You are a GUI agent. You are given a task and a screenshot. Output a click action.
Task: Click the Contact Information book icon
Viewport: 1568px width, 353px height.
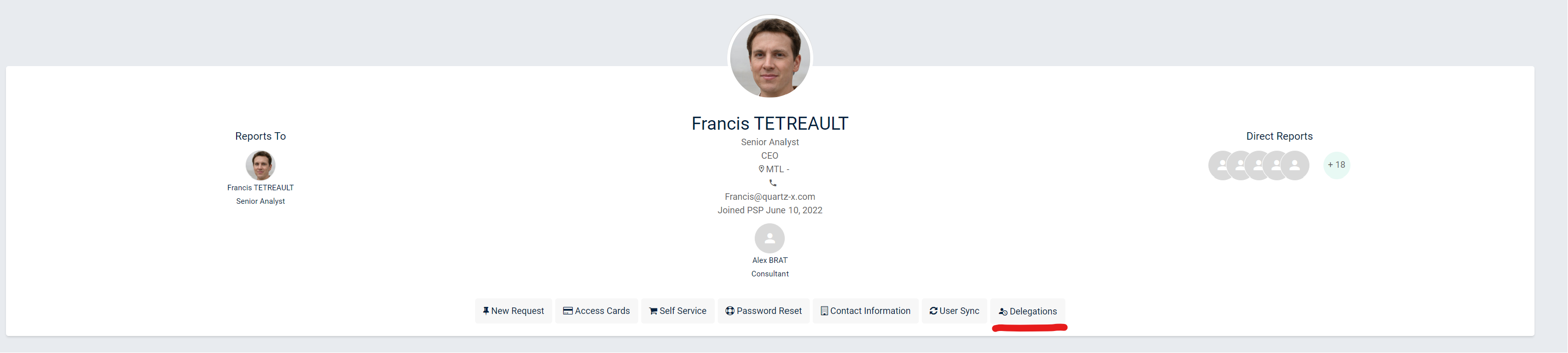pos(824,311)
